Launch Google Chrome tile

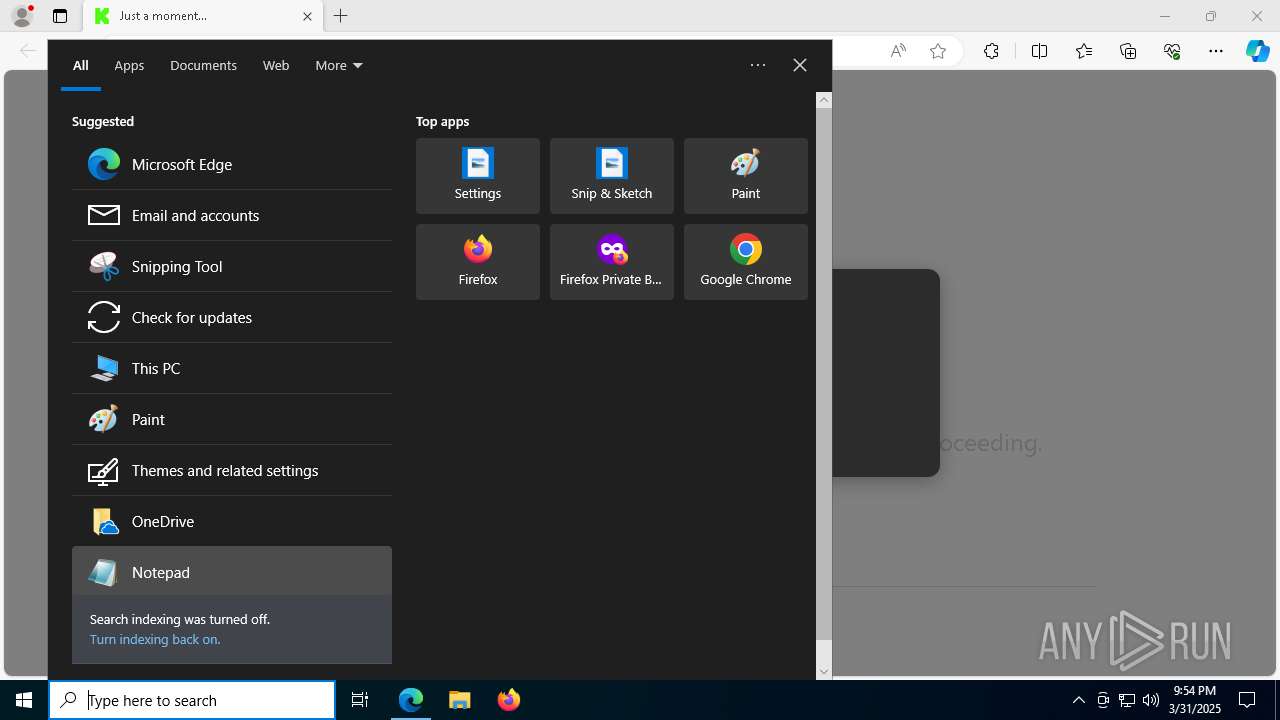[x=746, y=262]
